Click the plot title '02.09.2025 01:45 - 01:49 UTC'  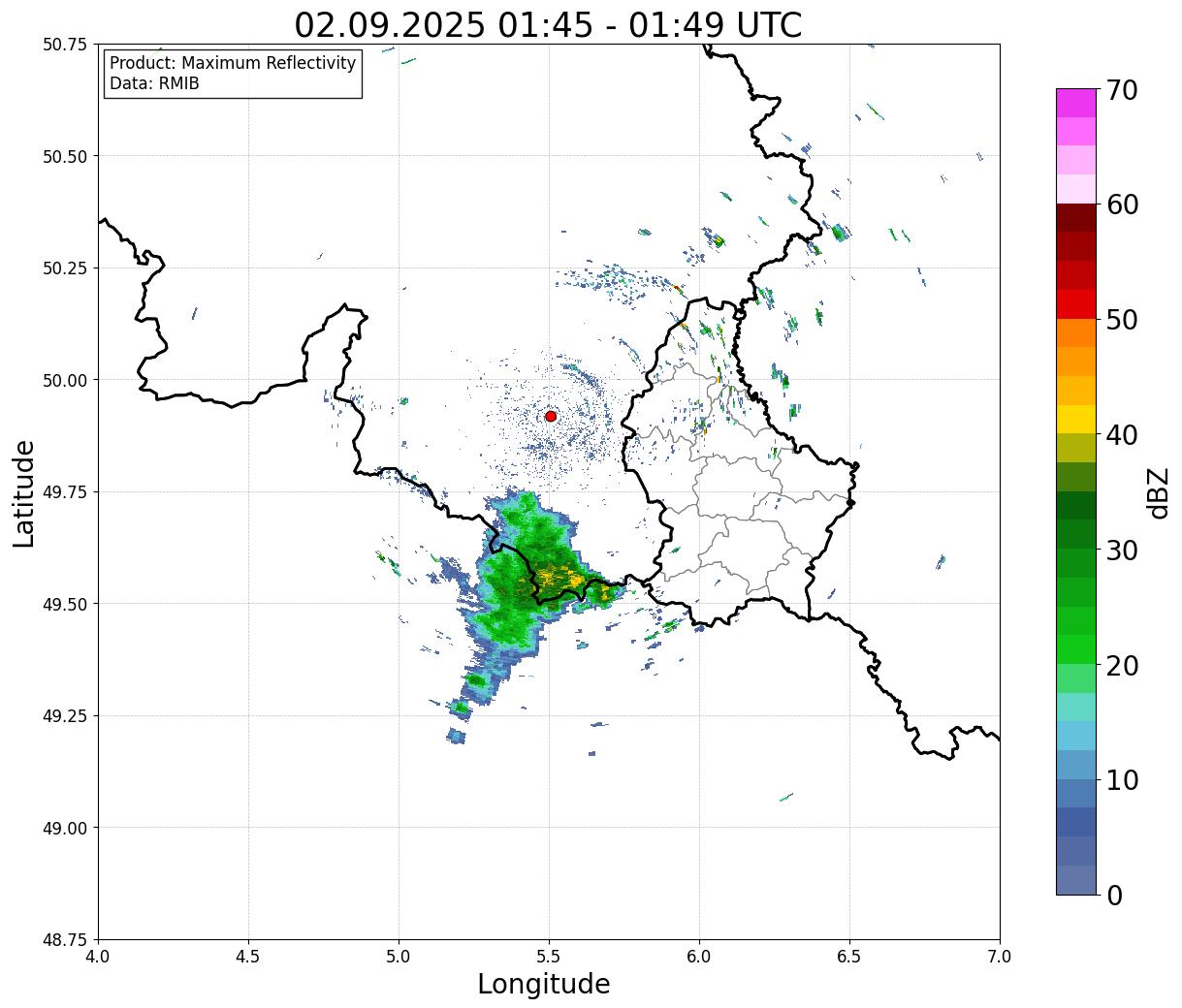[x=549, y=24]
